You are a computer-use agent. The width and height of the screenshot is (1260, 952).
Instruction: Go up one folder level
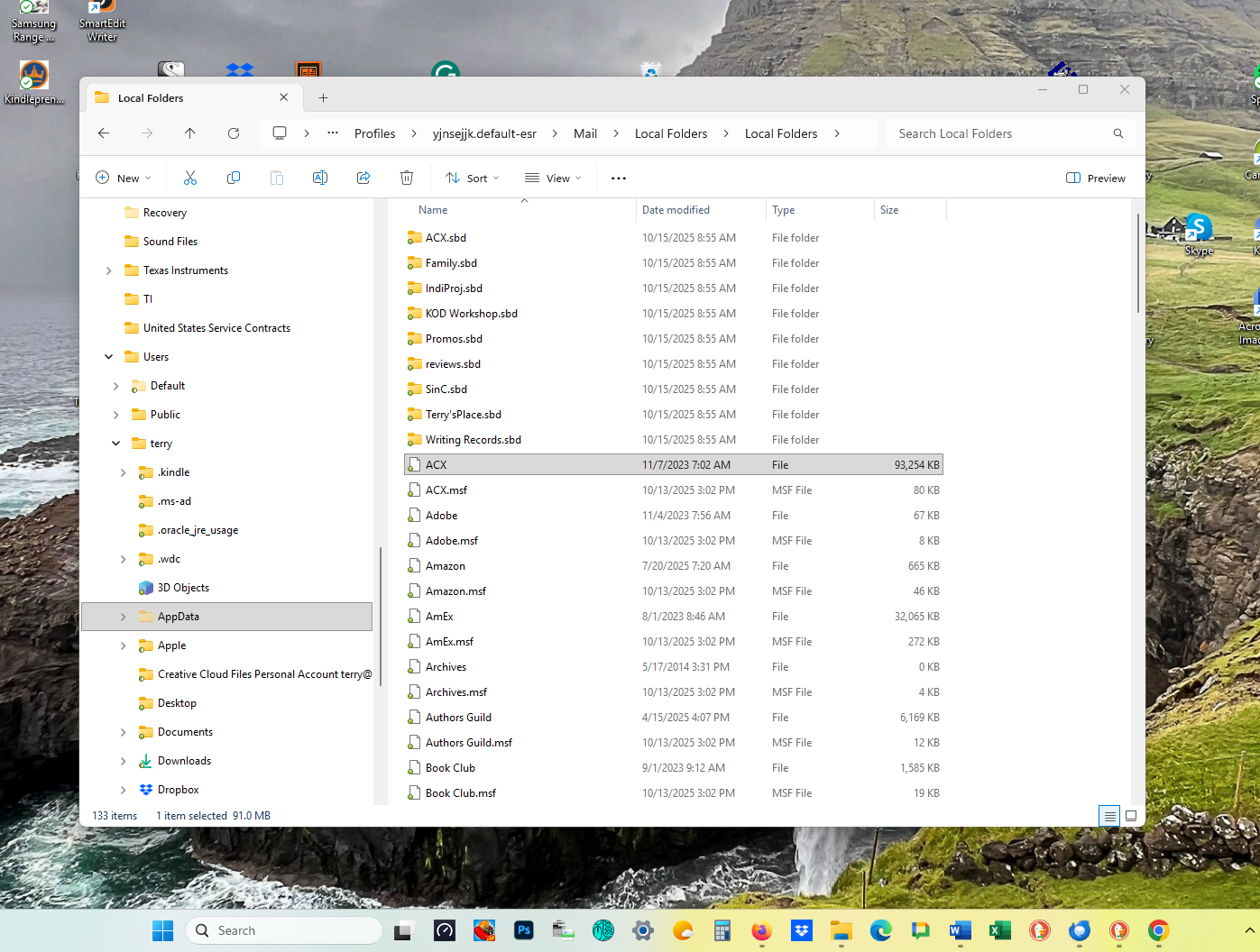(190, 133)
